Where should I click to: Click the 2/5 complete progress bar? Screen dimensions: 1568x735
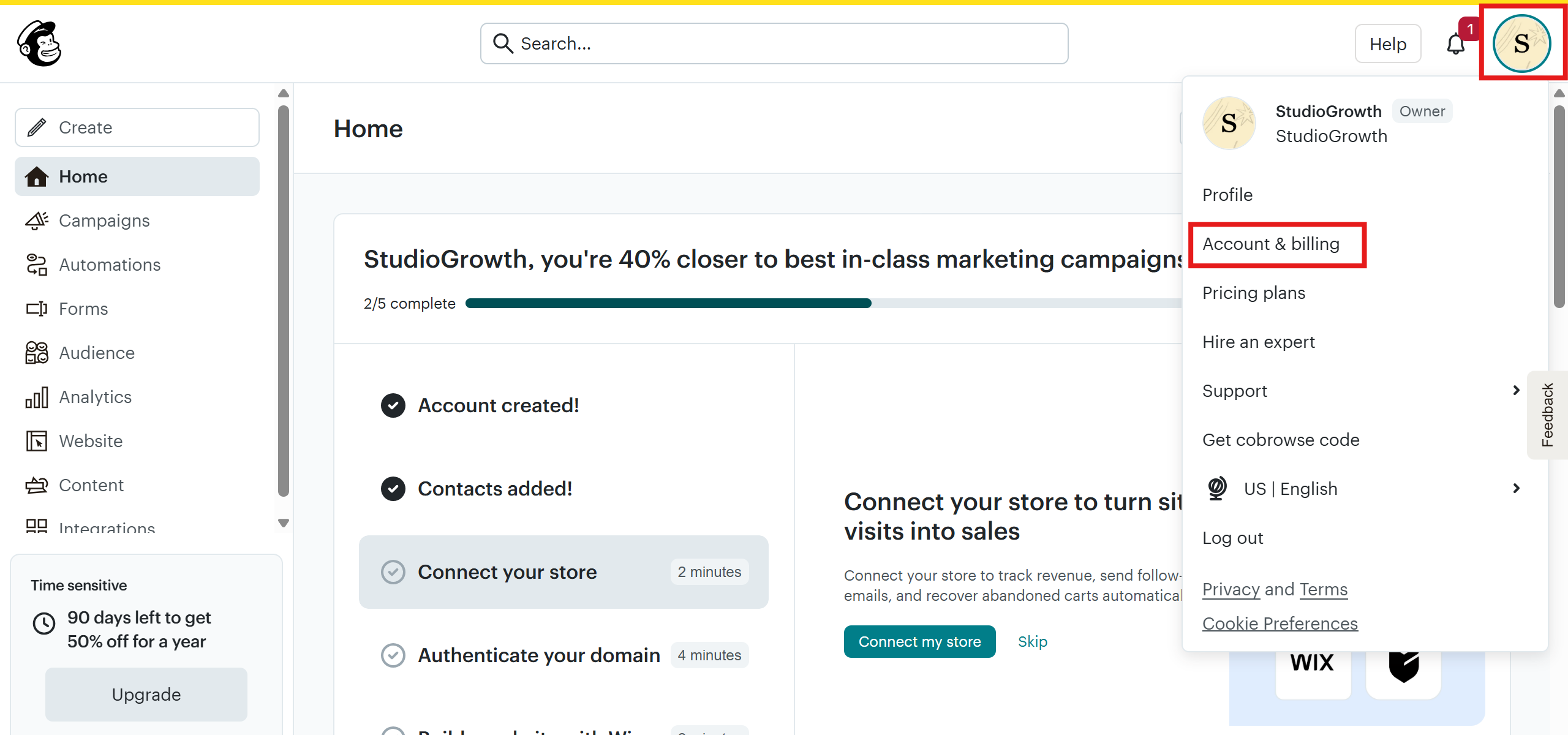[824, 303]
